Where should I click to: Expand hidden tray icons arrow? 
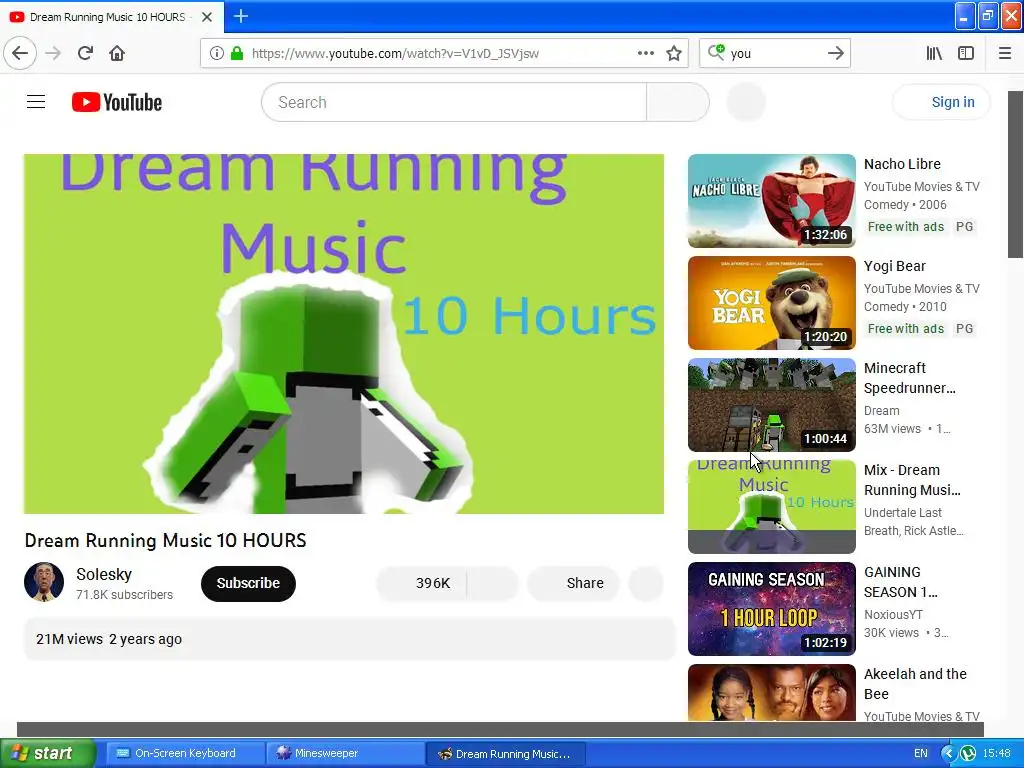click(x=948, y=753)
